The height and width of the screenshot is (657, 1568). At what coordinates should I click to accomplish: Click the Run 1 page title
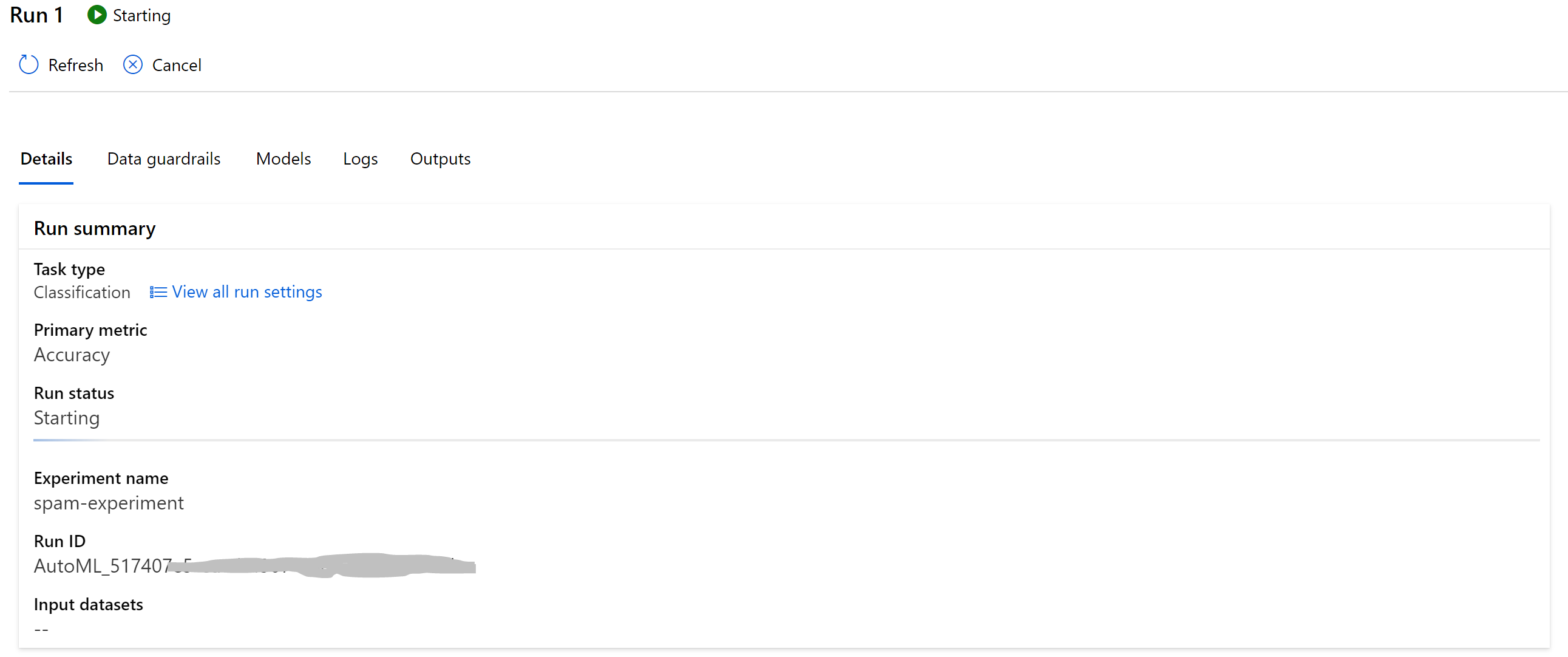click(36, 15)
